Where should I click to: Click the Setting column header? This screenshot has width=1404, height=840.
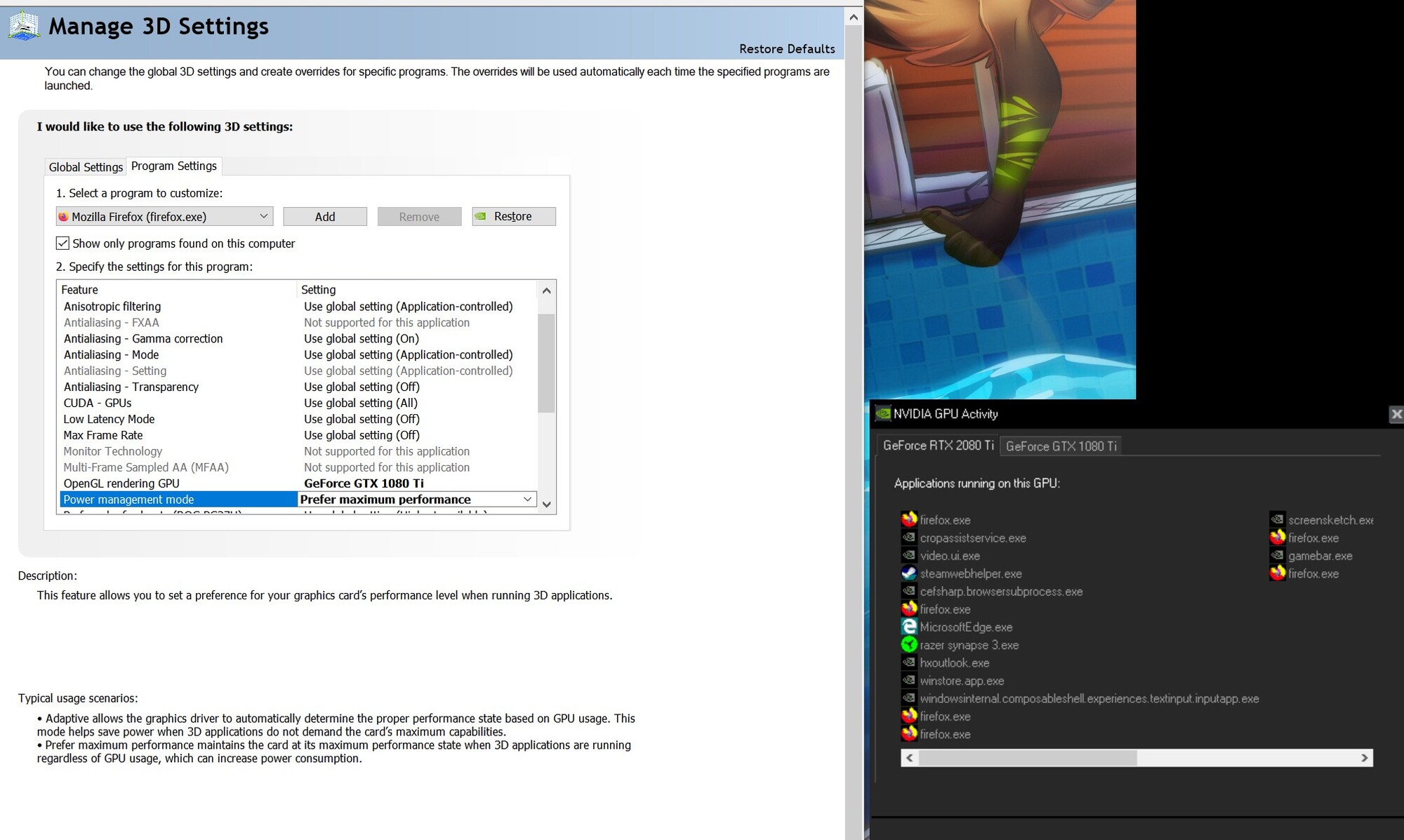click(417, 290)
